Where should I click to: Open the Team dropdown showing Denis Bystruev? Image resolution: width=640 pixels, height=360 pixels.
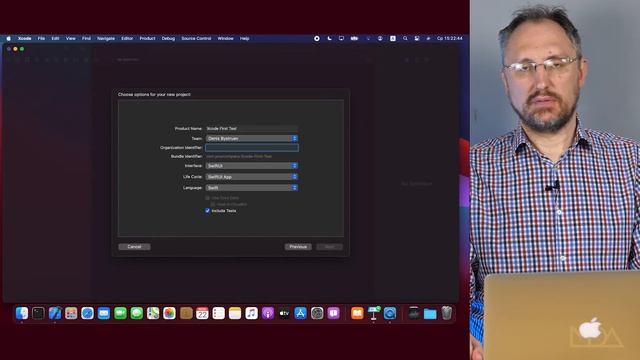251,138
